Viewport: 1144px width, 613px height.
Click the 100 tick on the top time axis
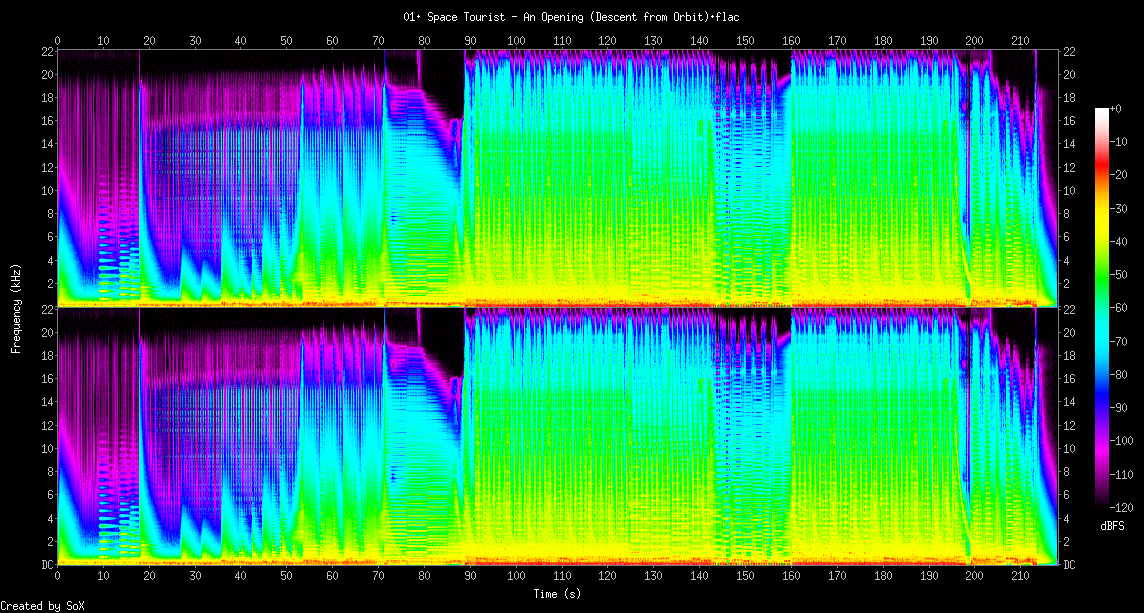pyautogui.click(x=516, y=41)
